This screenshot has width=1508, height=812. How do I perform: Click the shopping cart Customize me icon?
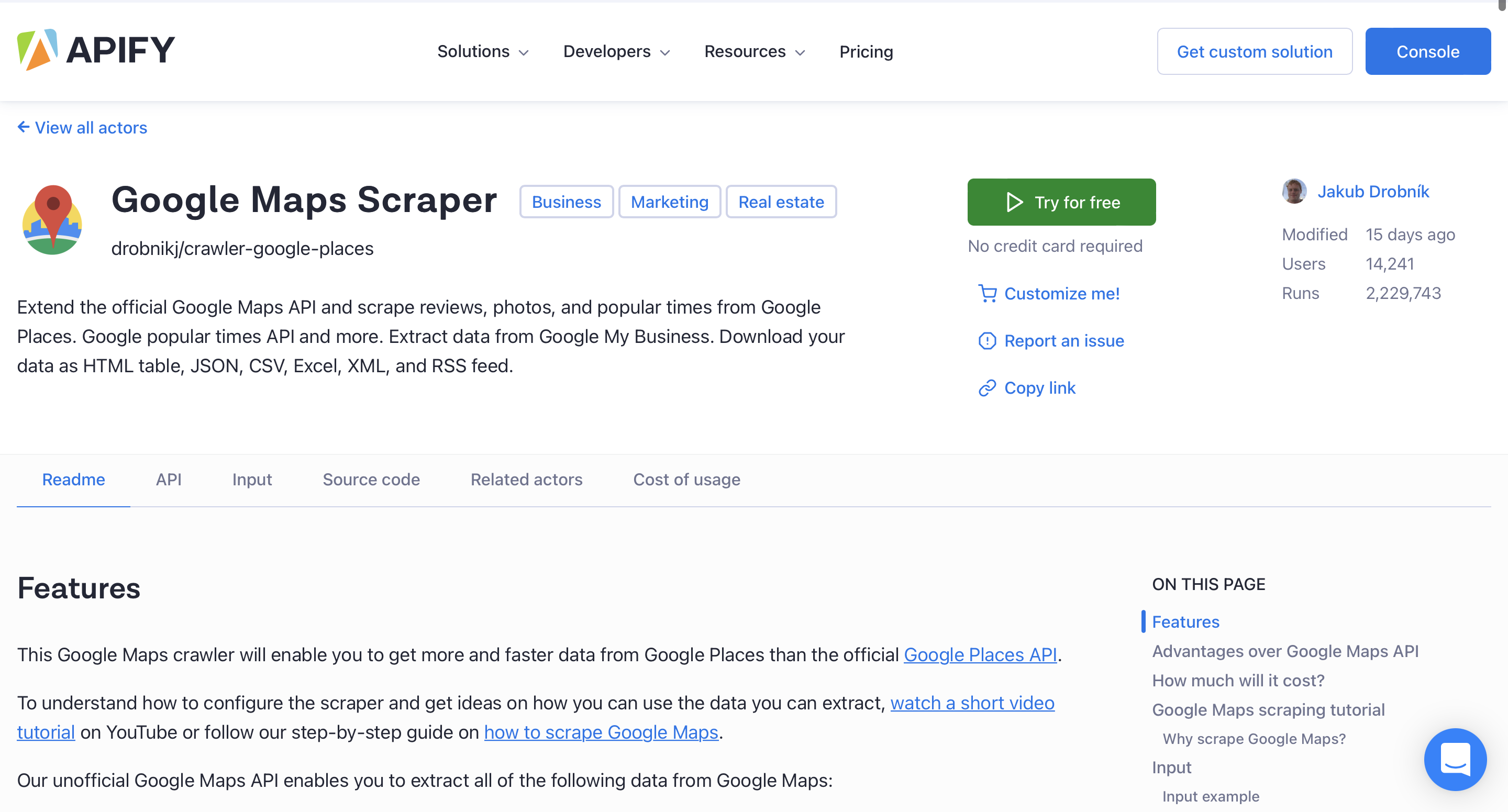tap(988, 293)
